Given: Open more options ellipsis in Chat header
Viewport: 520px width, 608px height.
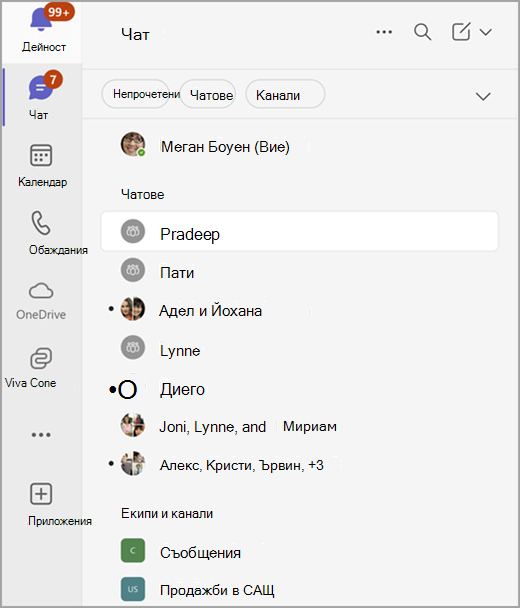Looking at the screenshot, I should pyautogui.click(x=384, y=32).
